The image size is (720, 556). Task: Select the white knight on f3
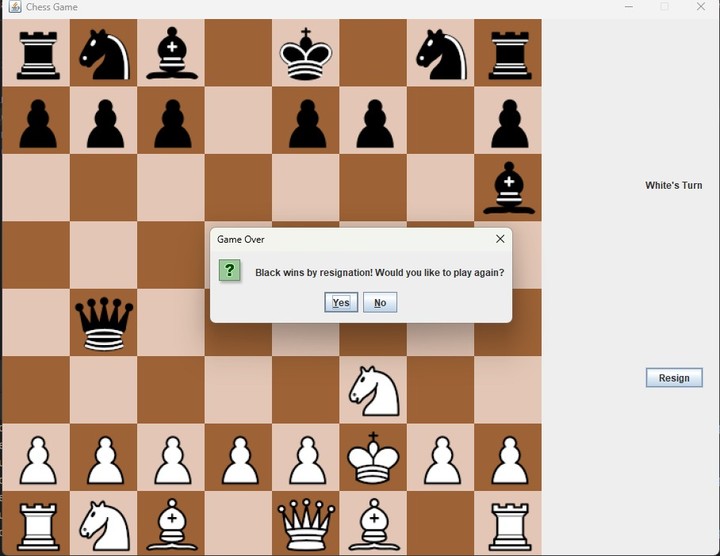coord(374,391)
